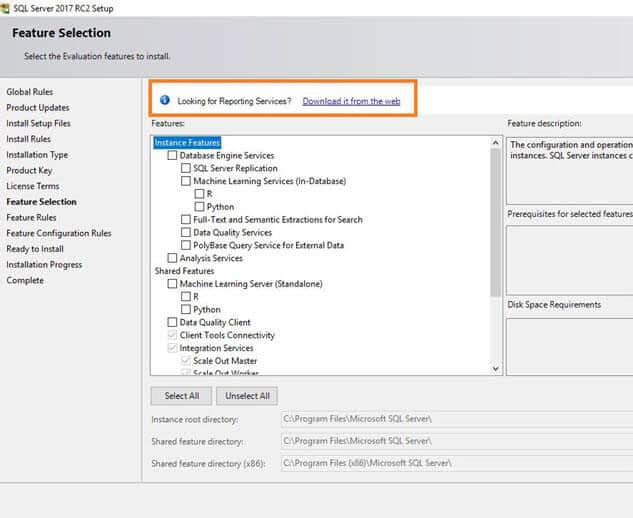The image size is (633, 518).
Task: Click the features list scroll up arrow
Action: coord(495,143)
